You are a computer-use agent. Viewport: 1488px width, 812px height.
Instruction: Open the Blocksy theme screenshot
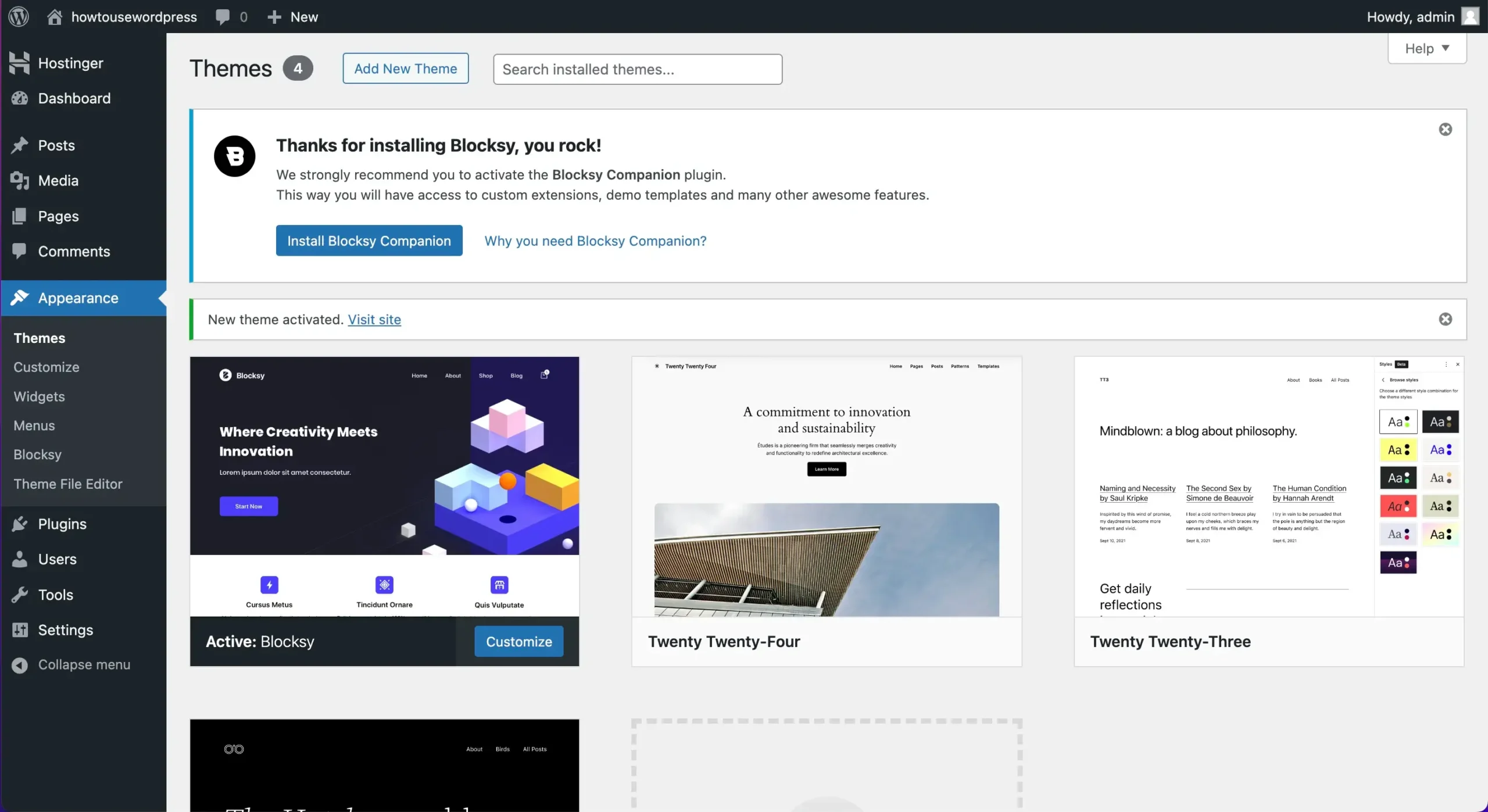[x=385, y=487]
